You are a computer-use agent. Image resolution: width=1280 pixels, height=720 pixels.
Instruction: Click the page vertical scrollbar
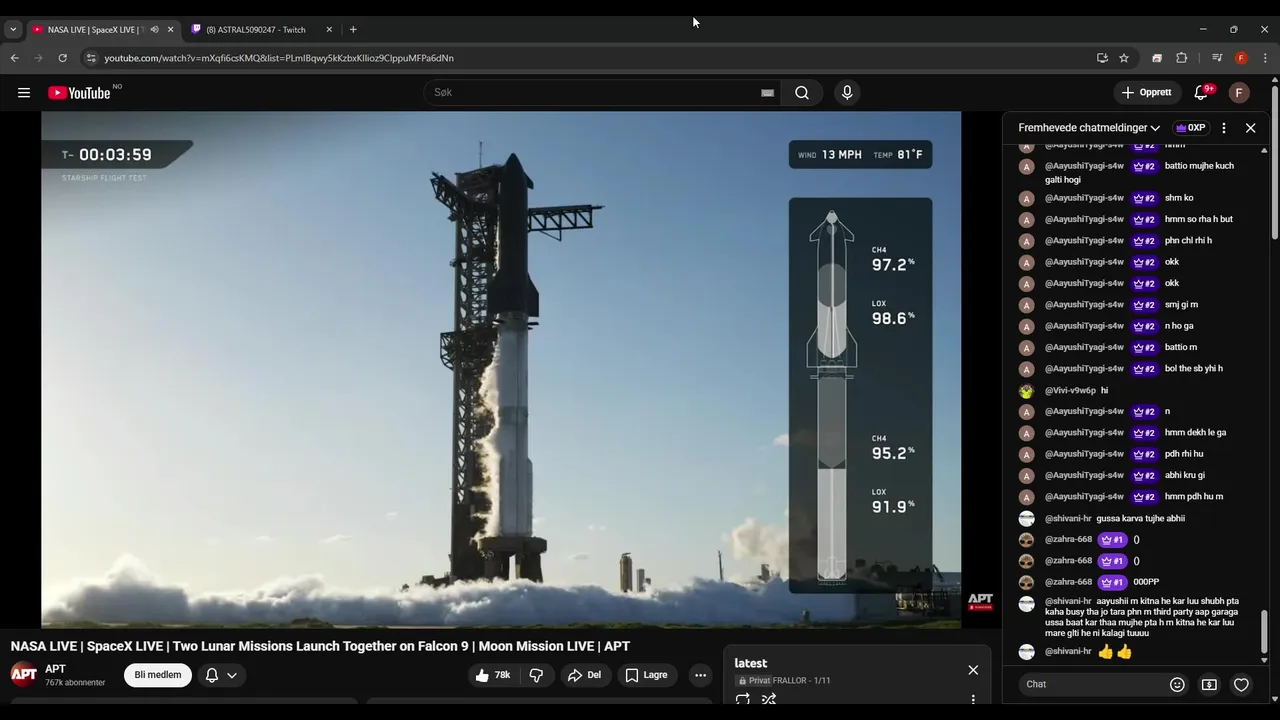coord(1275,160)
